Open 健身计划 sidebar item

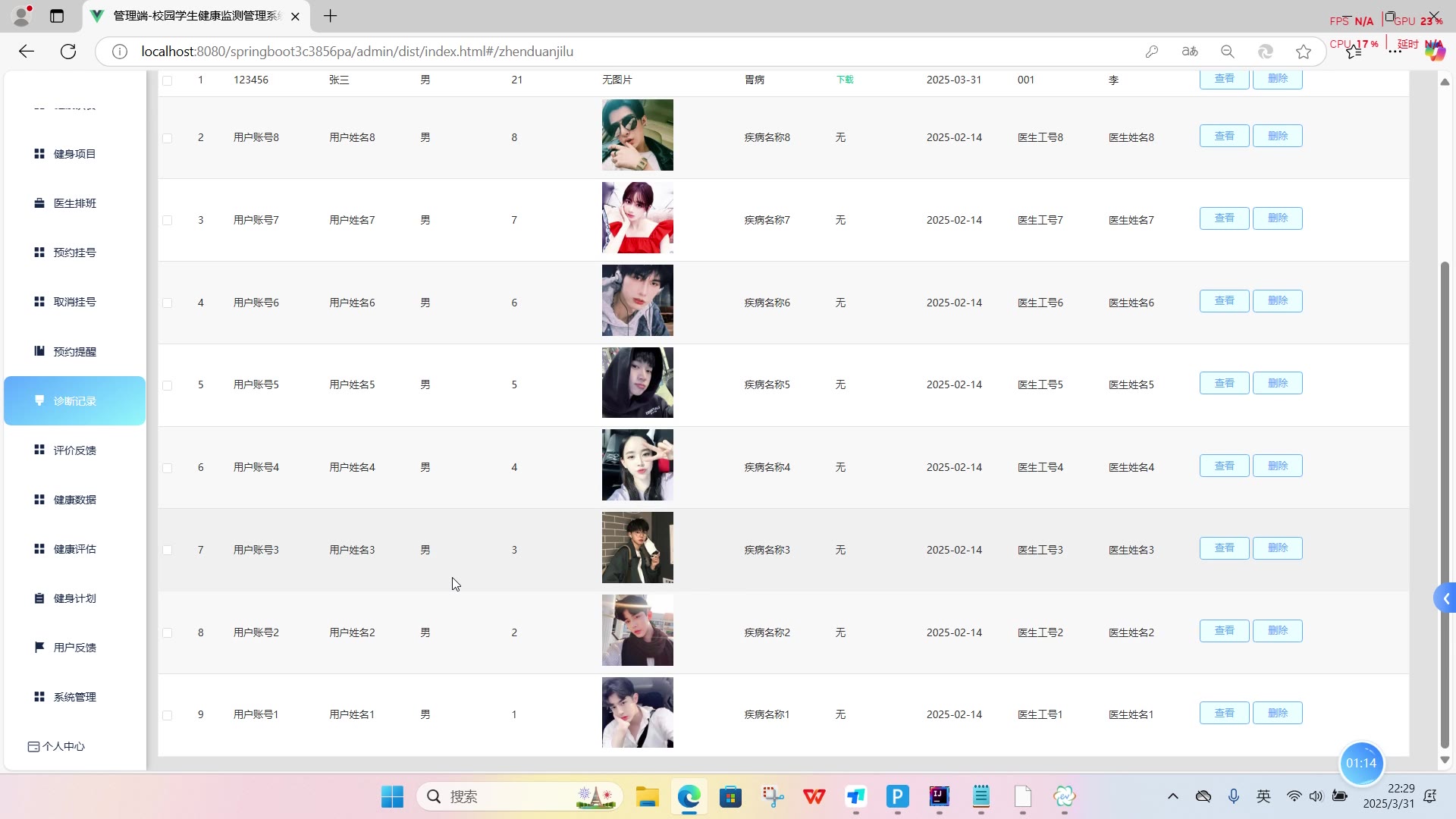coord(74,598)
